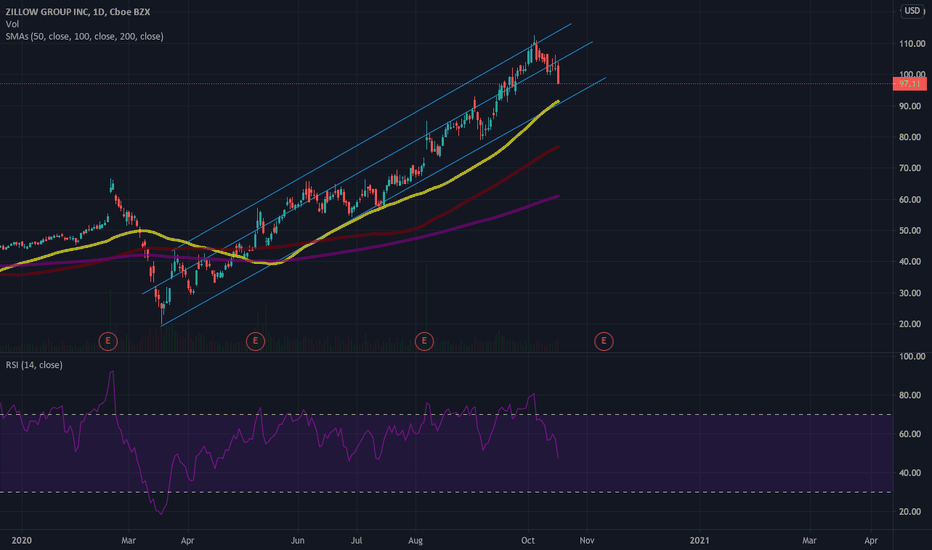Click the Vol indicator label

[x=12, y=24]
